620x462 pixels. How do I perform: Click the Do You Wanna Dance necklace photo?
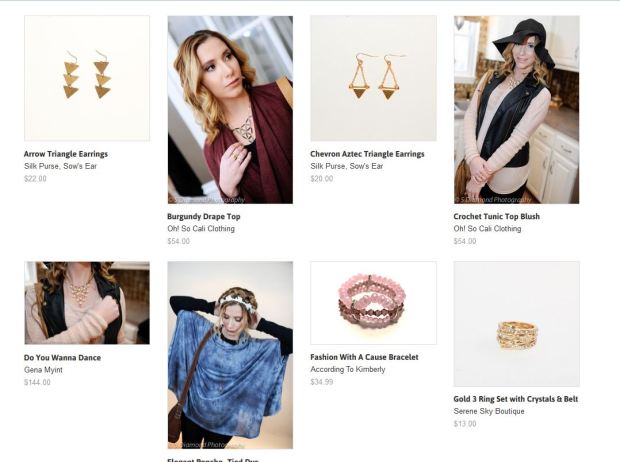tap(87, 303)
